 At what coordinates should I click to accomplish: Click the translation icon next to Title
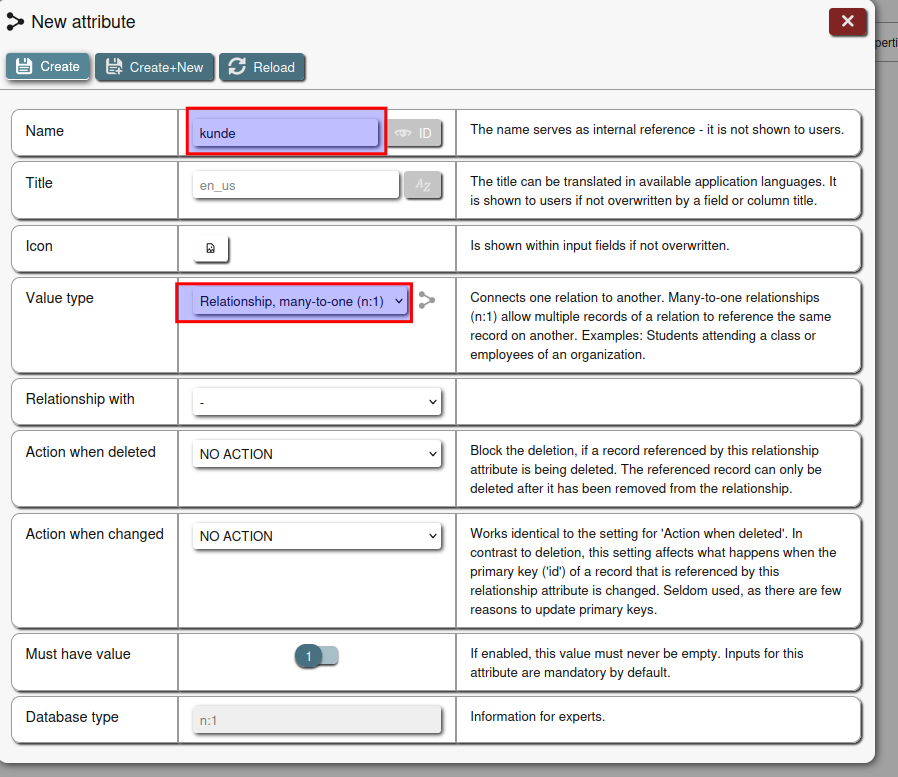[x=423, y=185]
